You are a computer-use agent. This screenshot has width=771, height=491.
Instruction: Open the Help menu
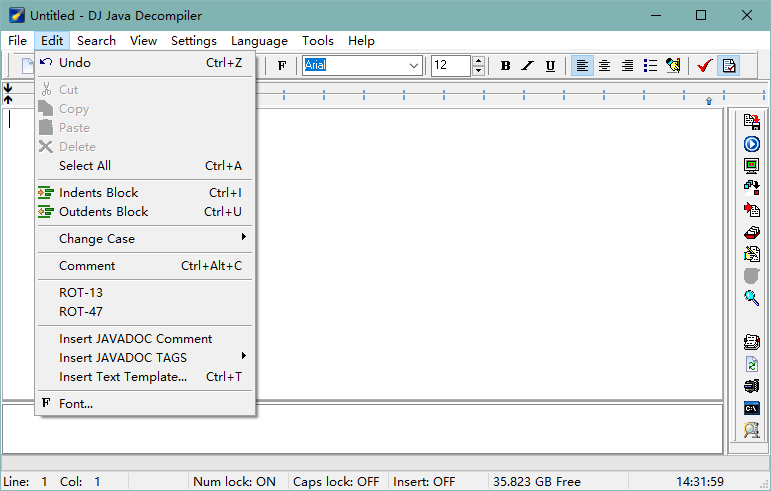361,41
